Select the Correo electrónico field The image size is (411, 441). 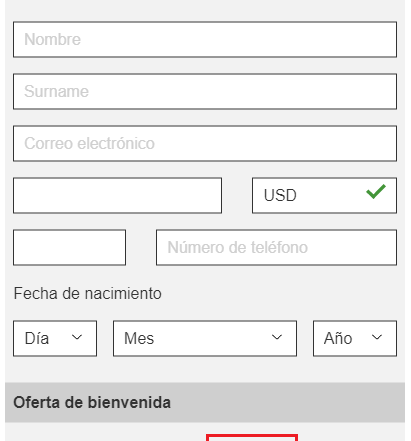[x=205, y=143]
